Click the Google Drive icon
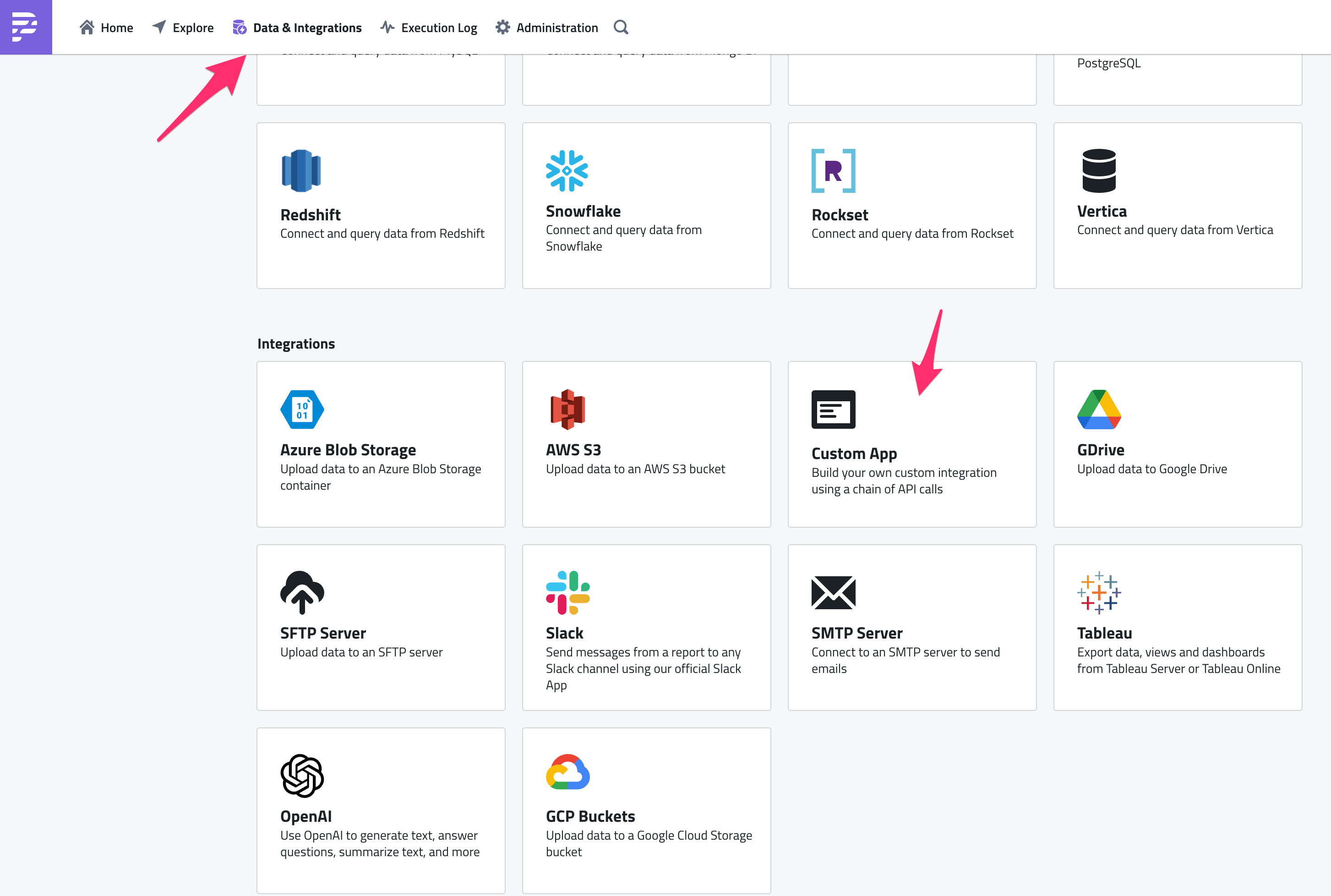 click(x=1098, y=409)
